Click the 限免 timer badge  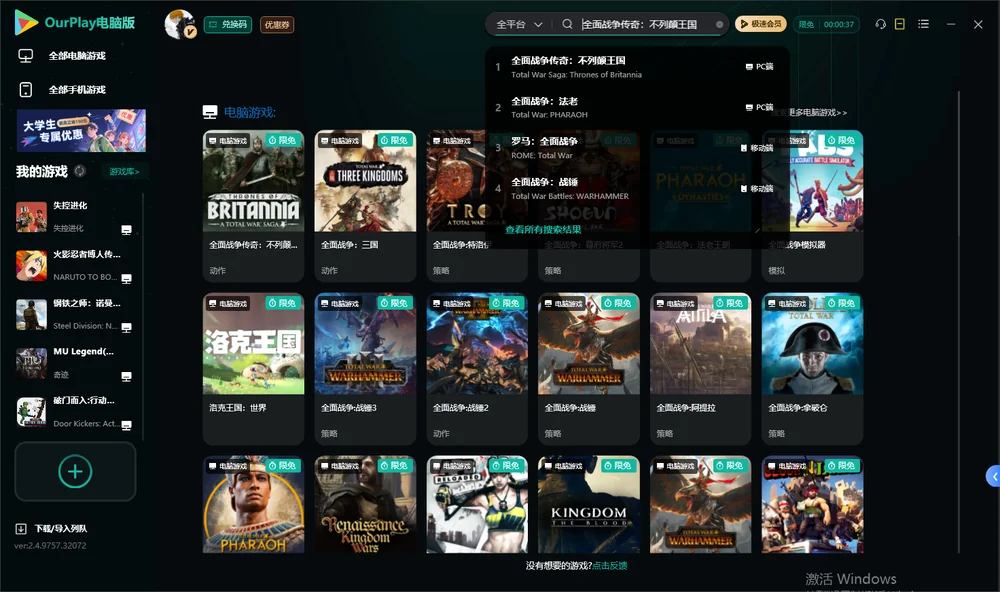[x=826, y=24]
